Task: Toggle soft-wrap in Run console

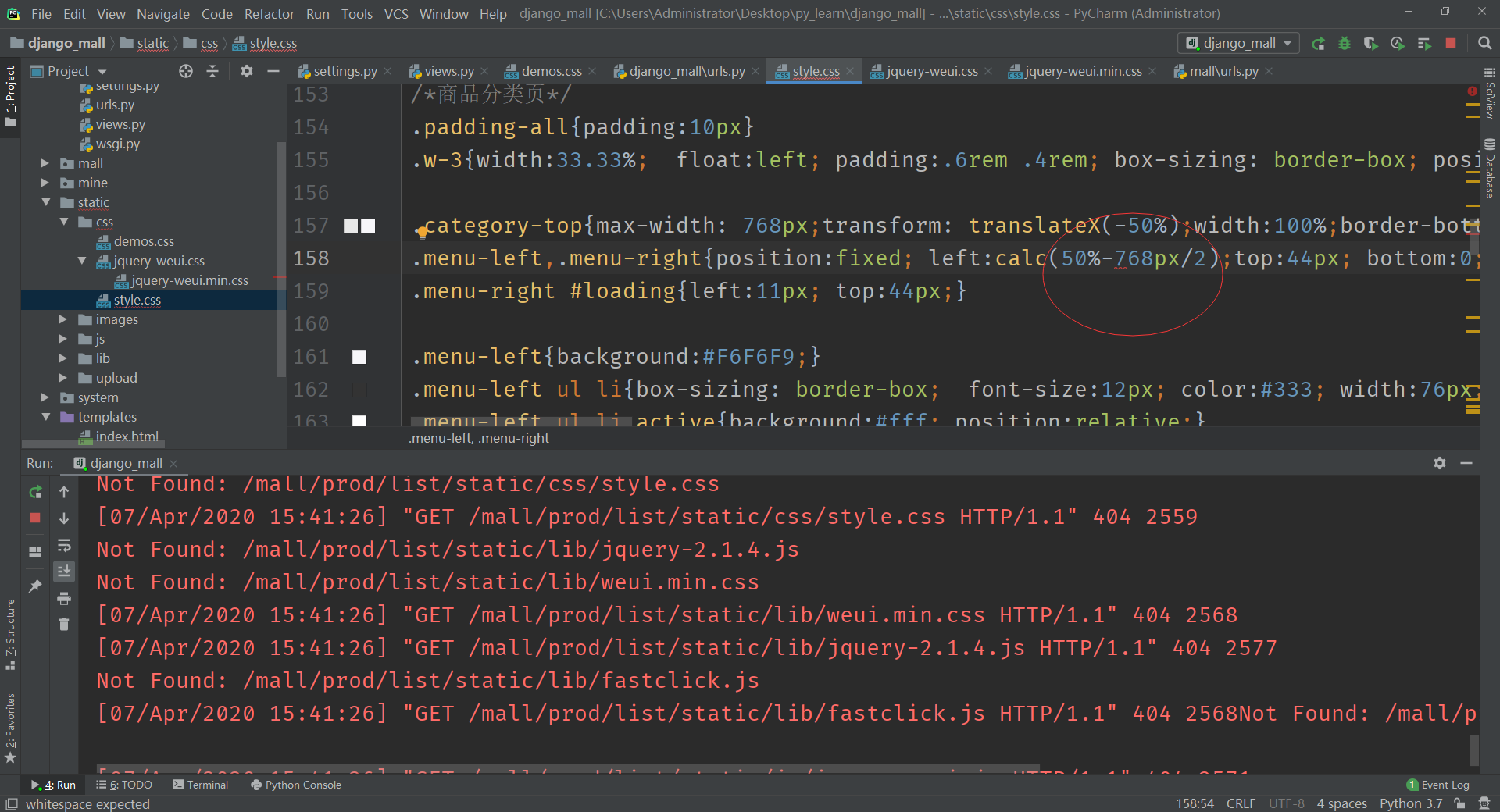Action: coord(64,545)
